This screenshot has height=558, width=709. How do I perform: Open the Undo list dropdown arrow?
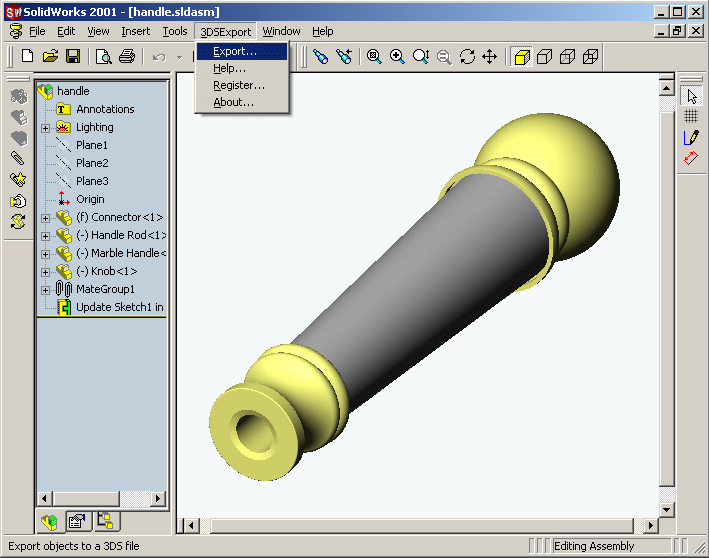(180, 57)
